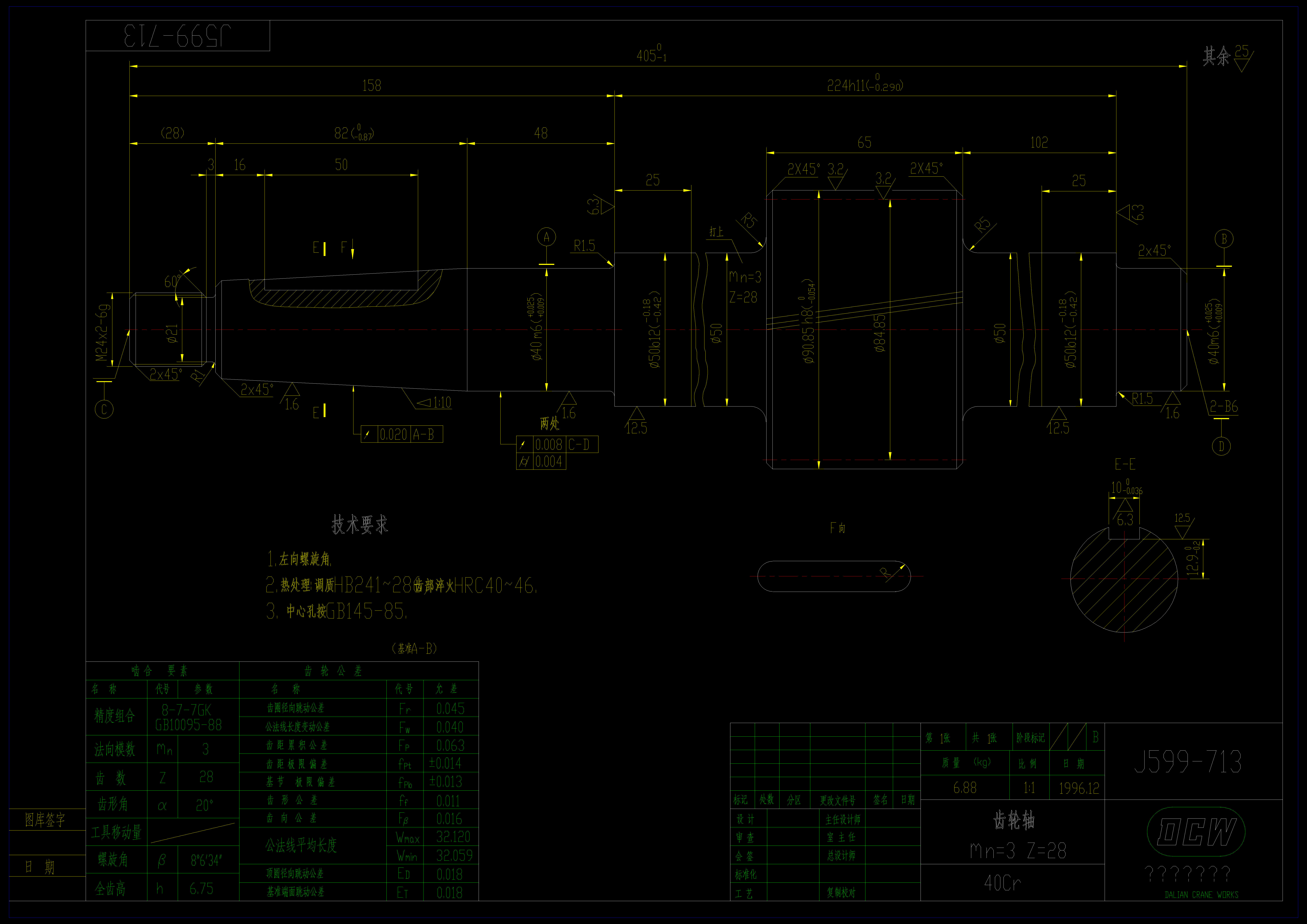Click the ±0.014 tolerance value

click(445, 763)
